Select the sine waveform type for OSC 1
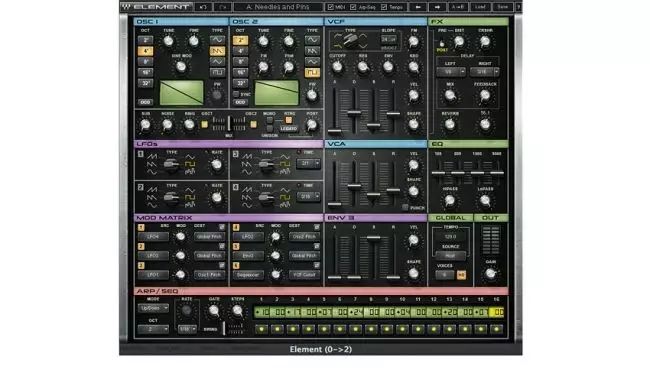 217,40
